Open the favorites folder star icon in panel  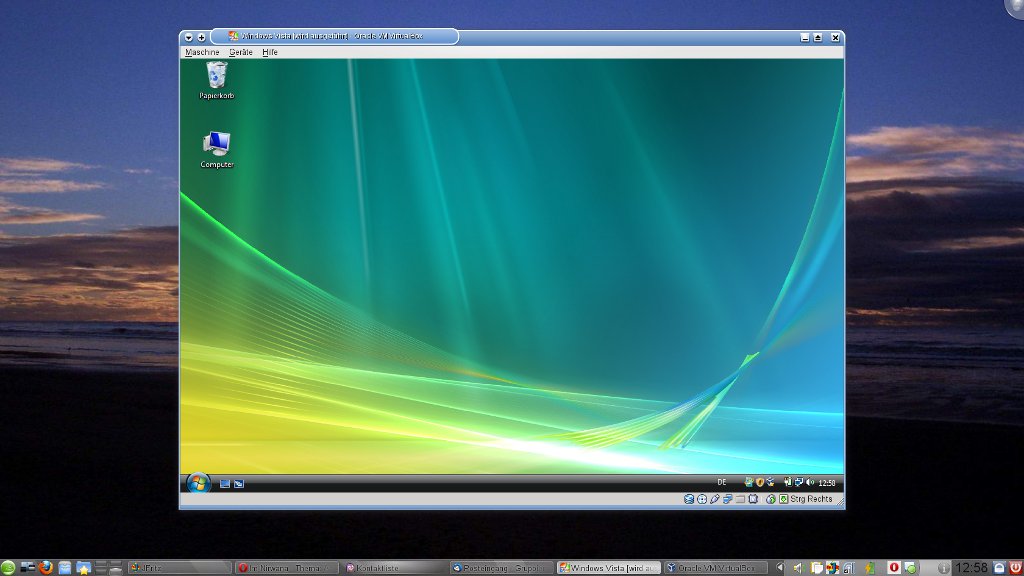(84, 568)
